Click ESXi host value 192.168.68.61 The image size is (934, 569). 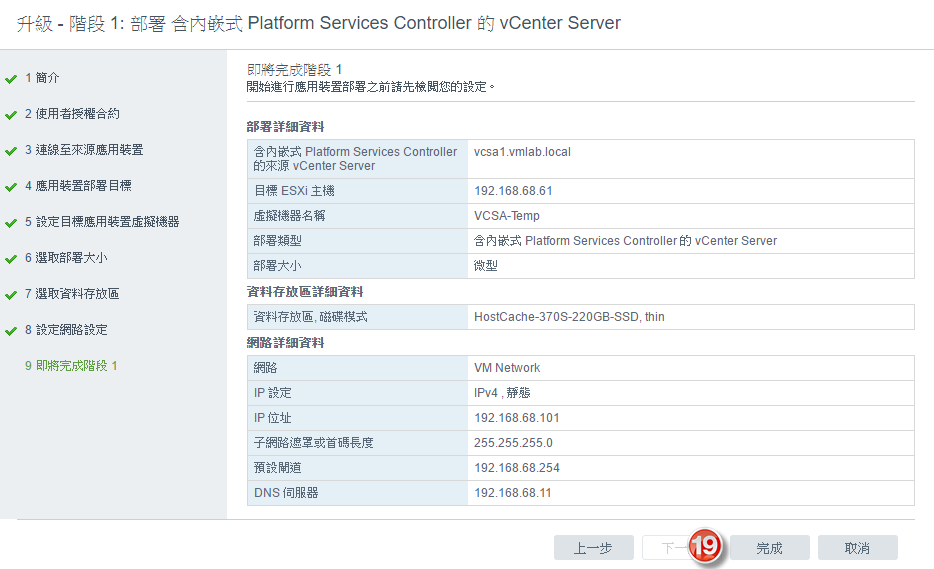point(513,191)
